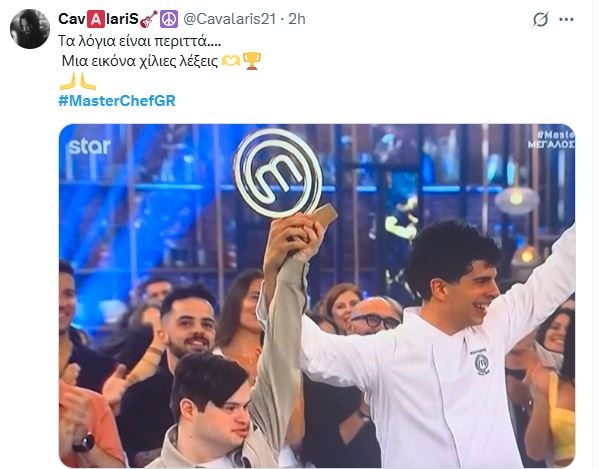601x469 pixels.
Task: Click the star channel logo in the photo
Action: coord(89,146)
